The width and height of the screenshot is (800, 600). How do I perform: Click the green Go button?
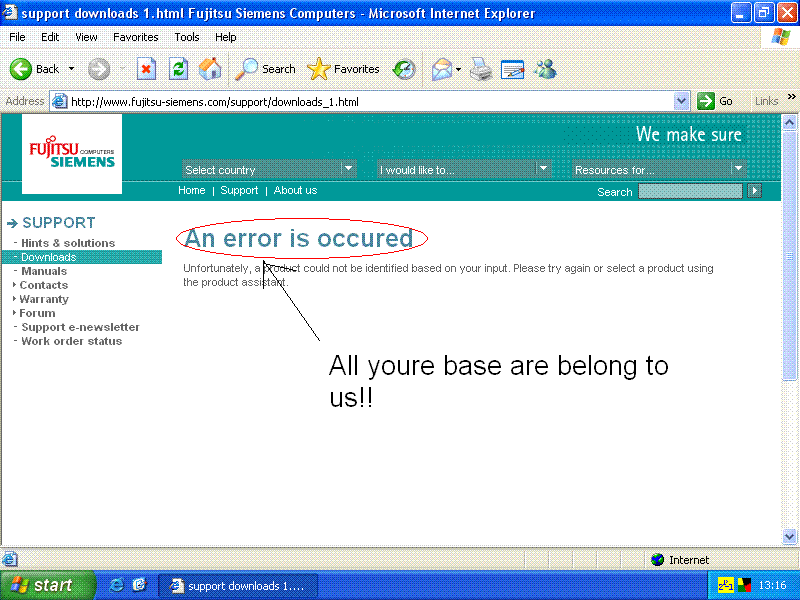point(715,101)
